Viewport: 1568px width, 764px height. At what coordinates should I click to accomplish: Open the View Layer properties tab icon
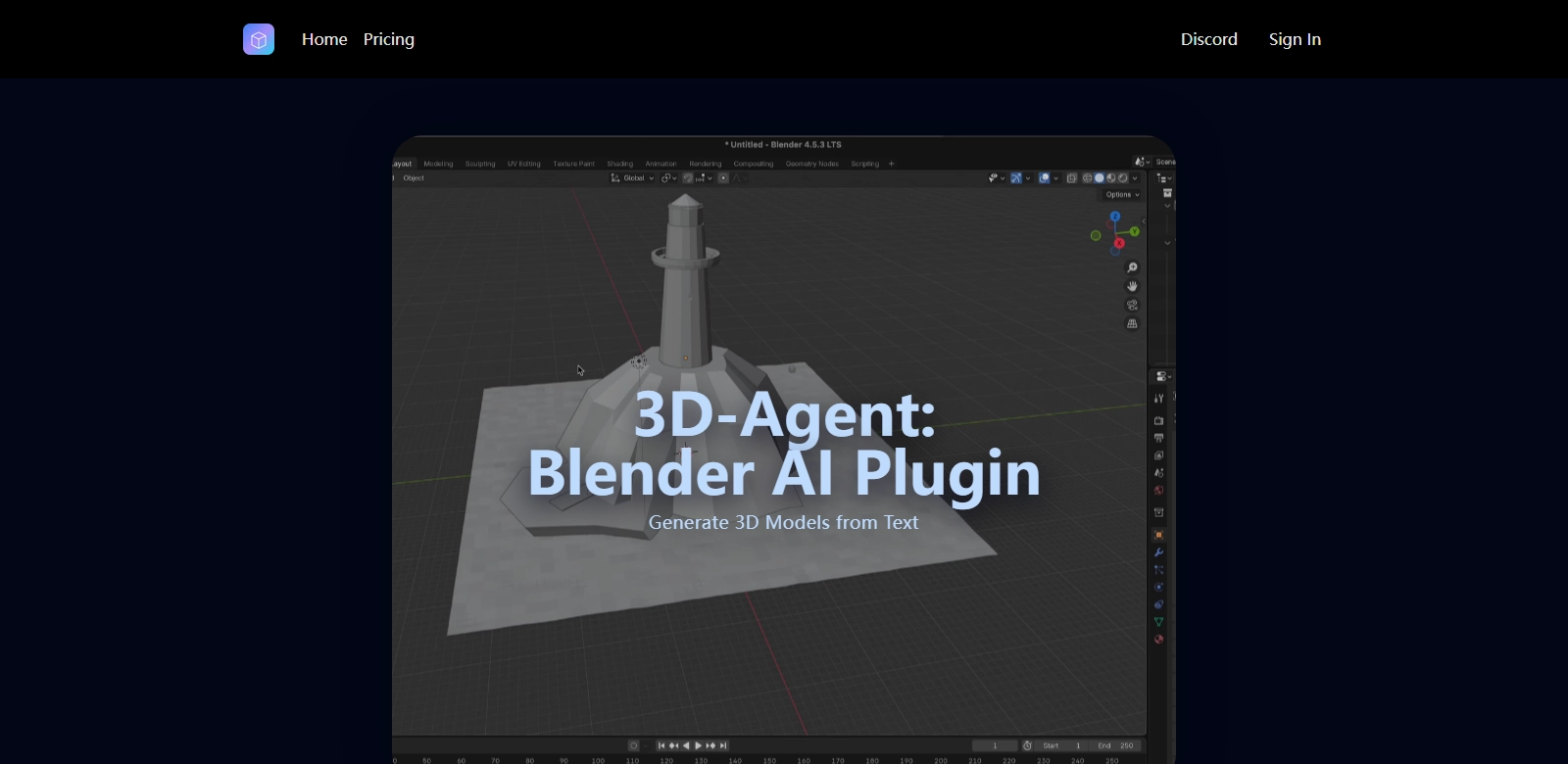pos(1158,455)
